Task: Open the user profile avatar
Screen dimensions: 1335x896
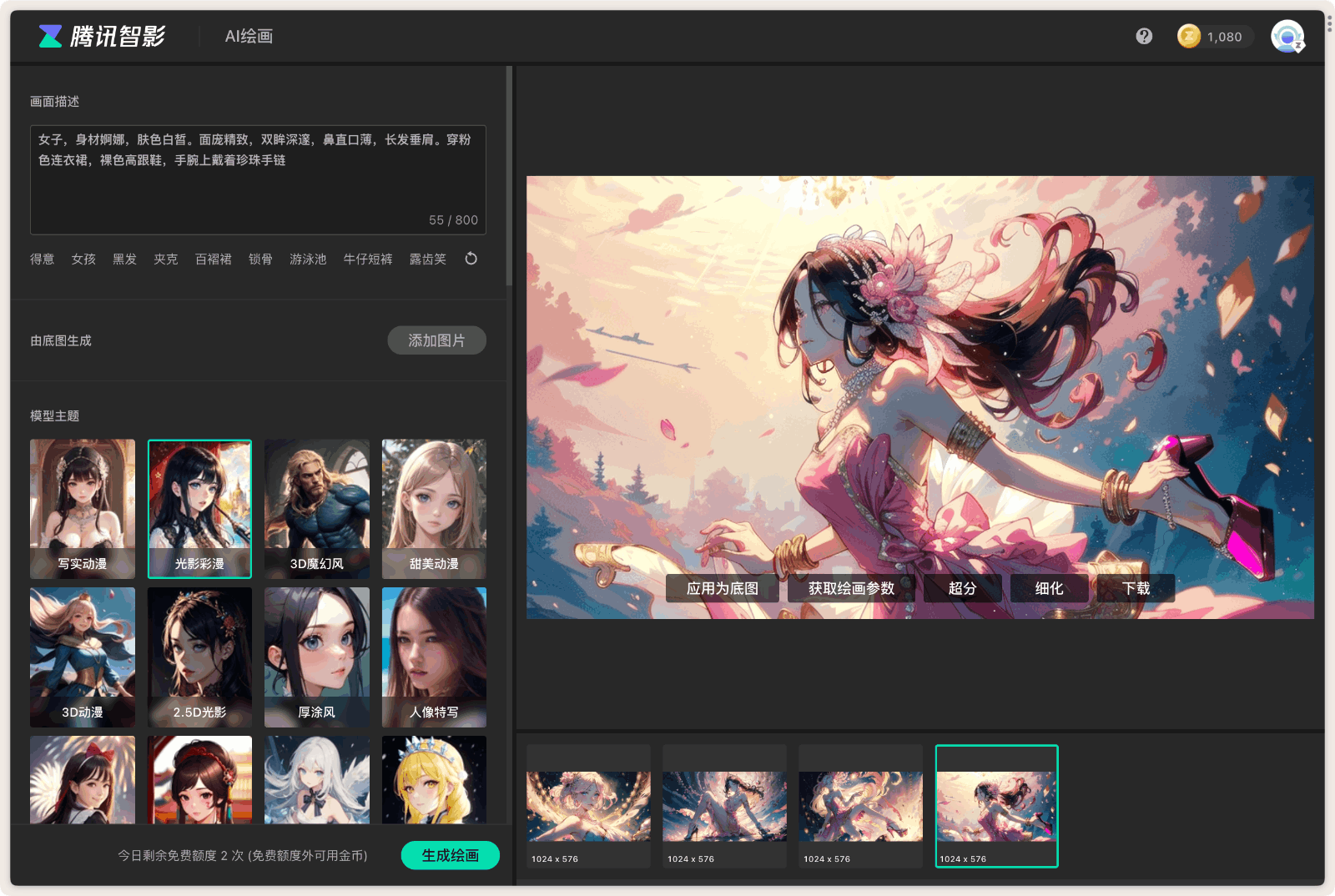Action: click(1287, 36)
